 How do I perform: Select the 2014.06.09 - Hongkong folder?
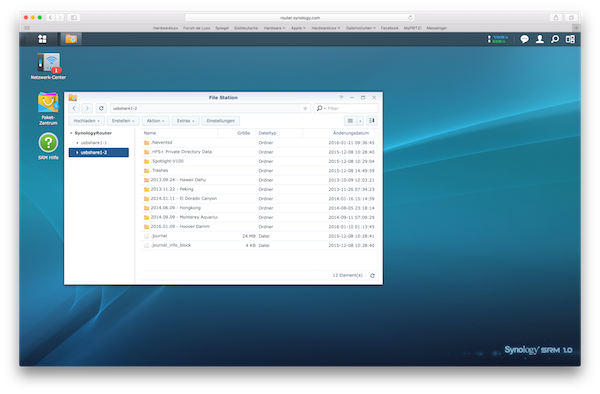pyautogui.click(x=258, y=208)
